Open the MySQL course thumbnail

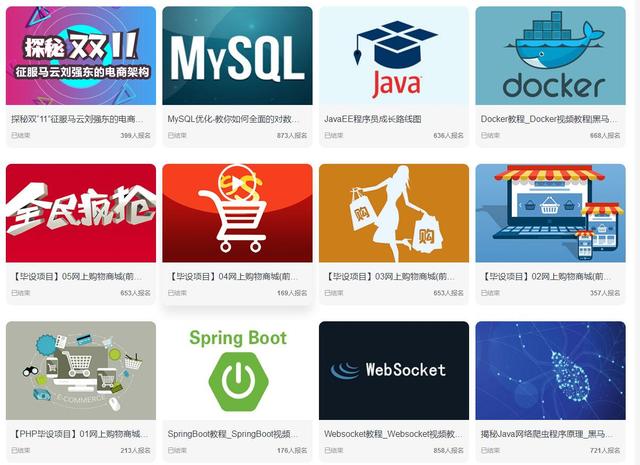point(237,56)
